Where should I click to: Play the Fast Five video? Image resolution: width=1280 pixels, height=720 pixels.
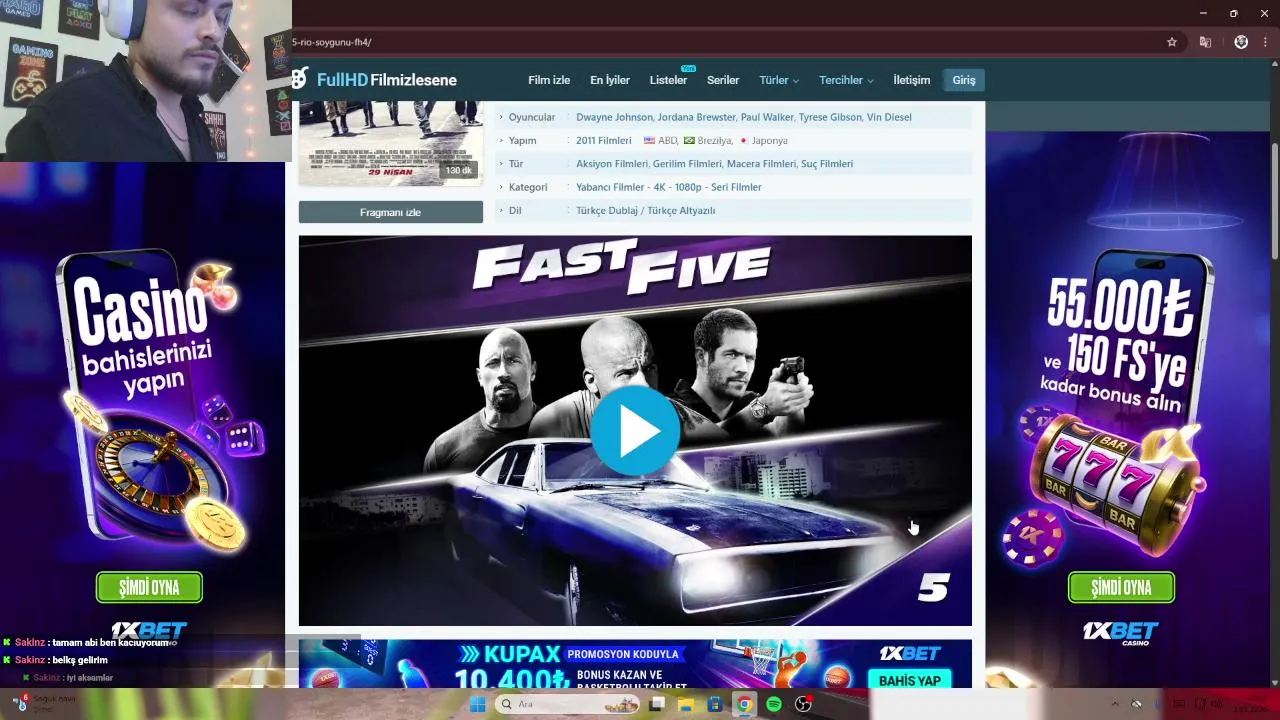pyautogui.click(x=635, y=431)
